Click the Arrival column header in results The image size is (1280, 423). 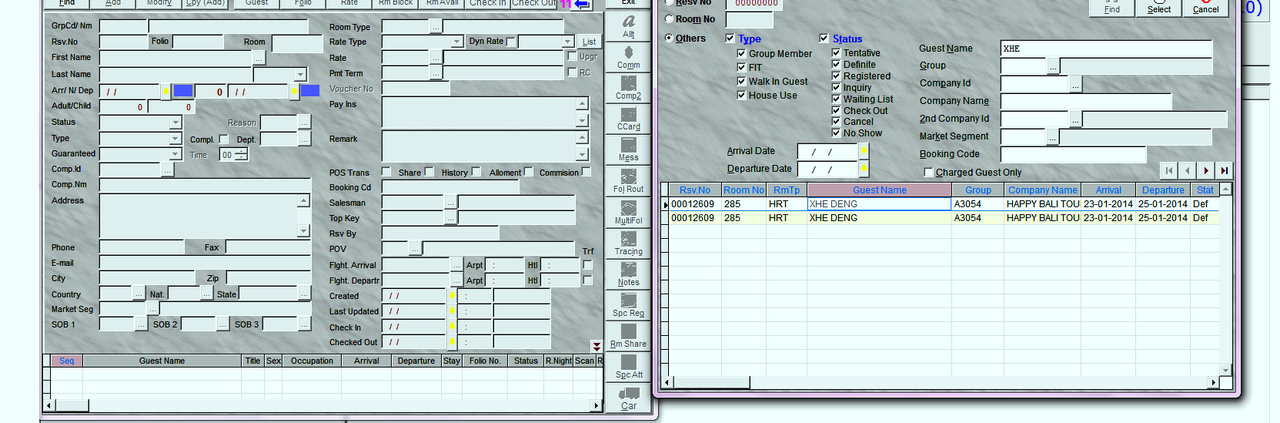[1108, 190]
